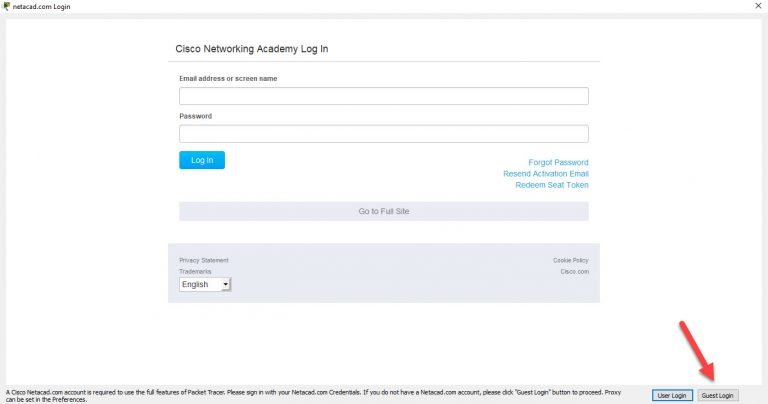Open the Privacy Statement link
The image size is (768, 404).
204,261
